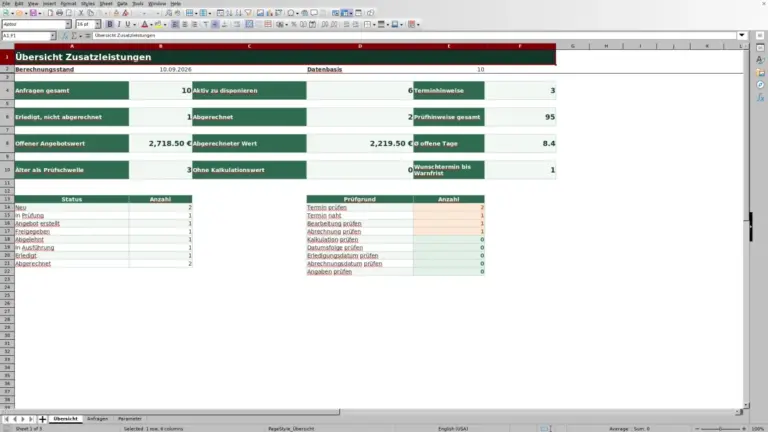768x432 pixels.
Task: Toggle Italic formatting
Action: tap(119, 24)
